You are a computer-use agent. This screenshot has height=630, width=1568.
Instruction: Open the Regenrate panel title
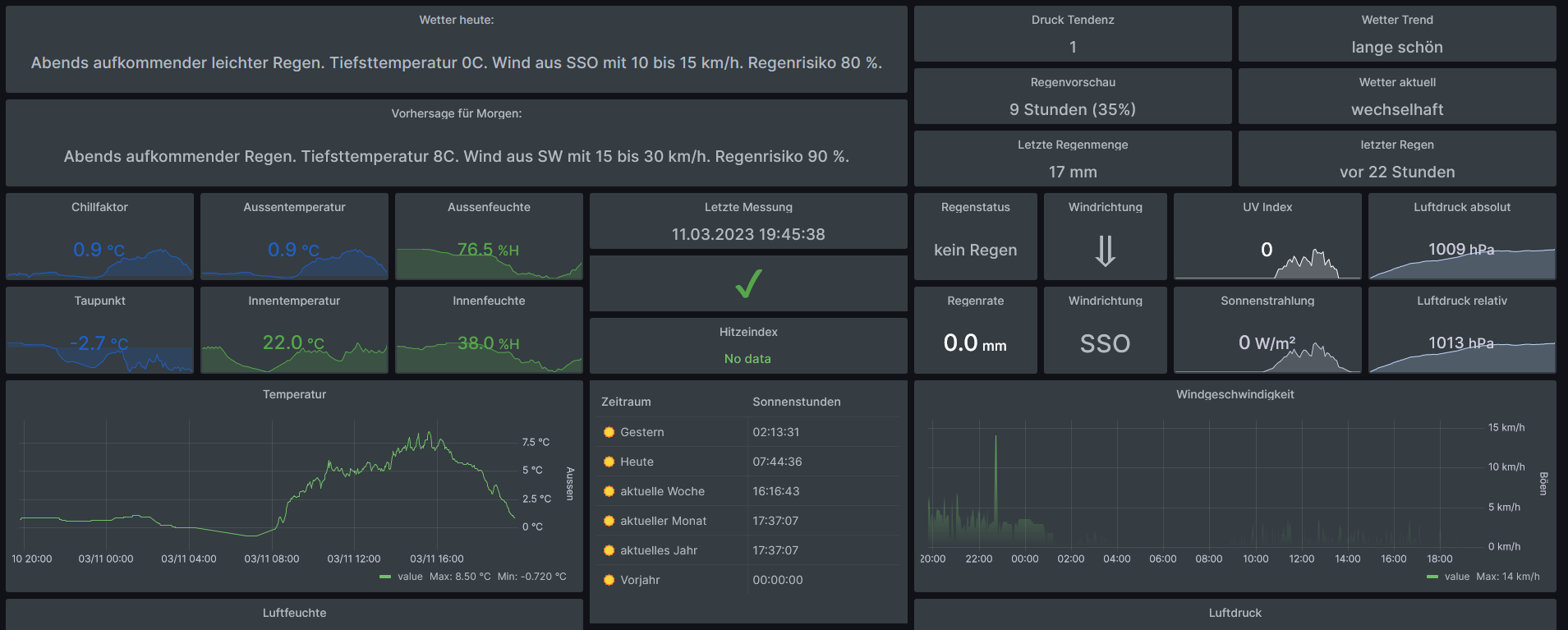click(x=976, y=301)
